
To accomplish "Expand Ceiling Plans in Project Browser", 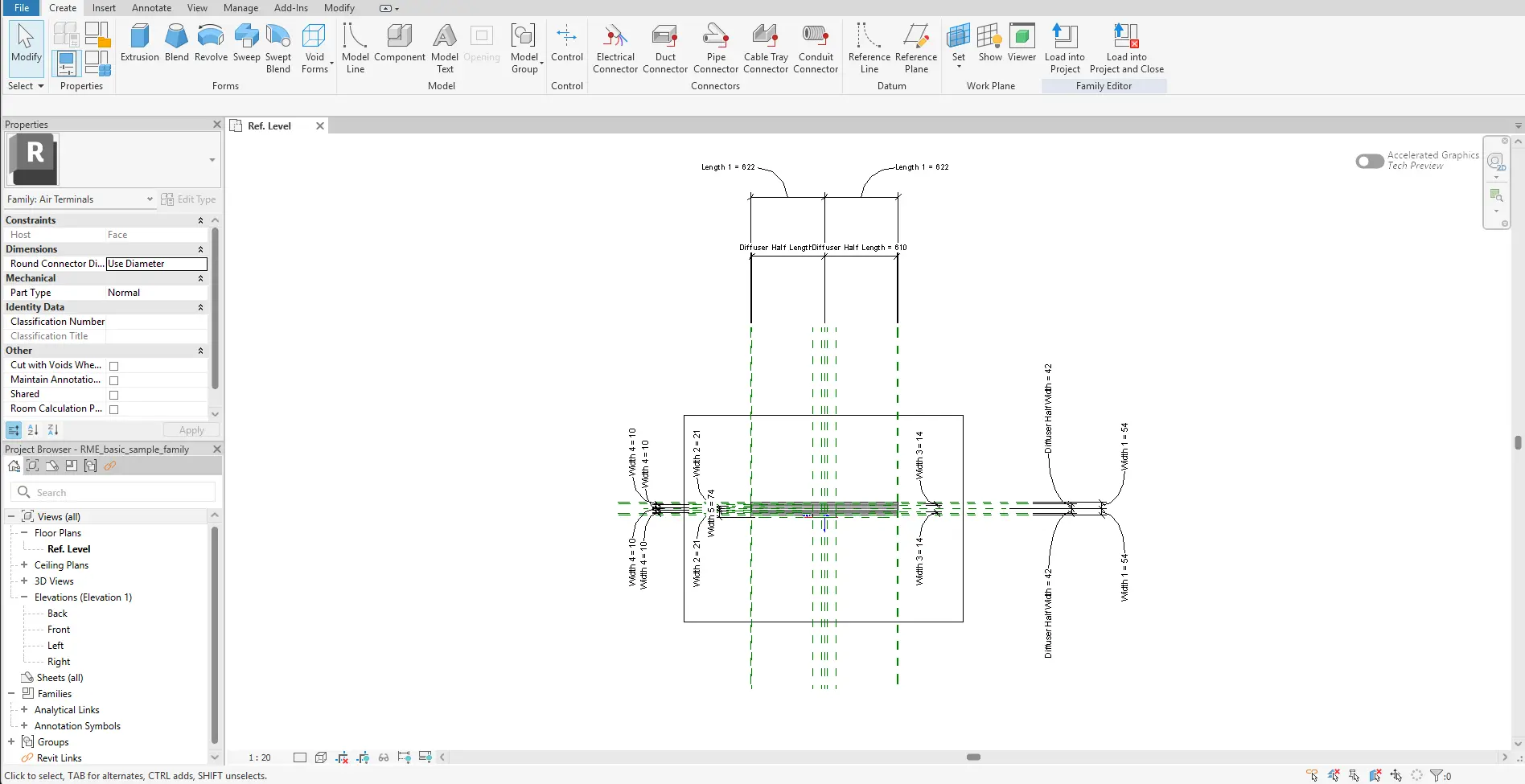I will pyautogui.click(x=25, y=564).
